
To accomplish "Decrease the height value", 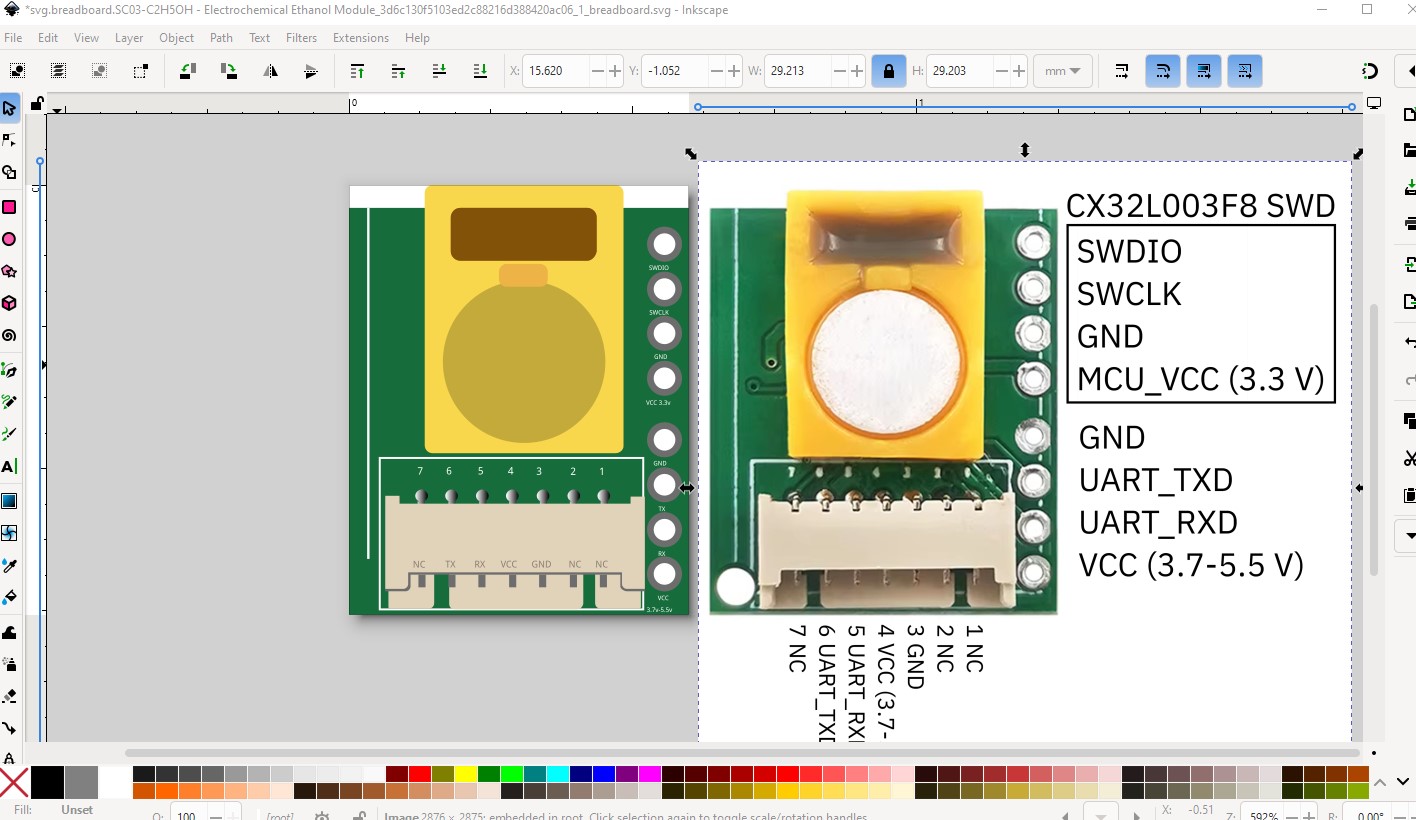I will click(1001, 71).
